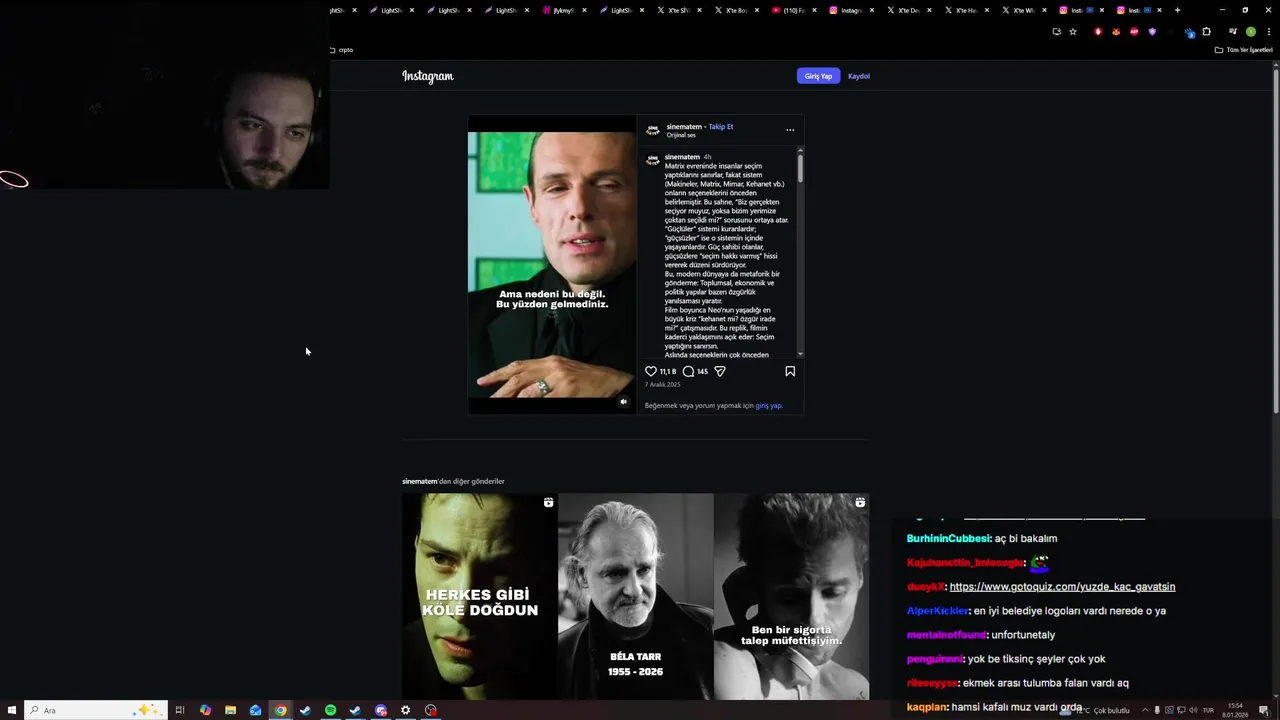1280x720 pixels.
Task: Click the post date '7 Aralık 2025'
Action: click(x=662, y=385)
